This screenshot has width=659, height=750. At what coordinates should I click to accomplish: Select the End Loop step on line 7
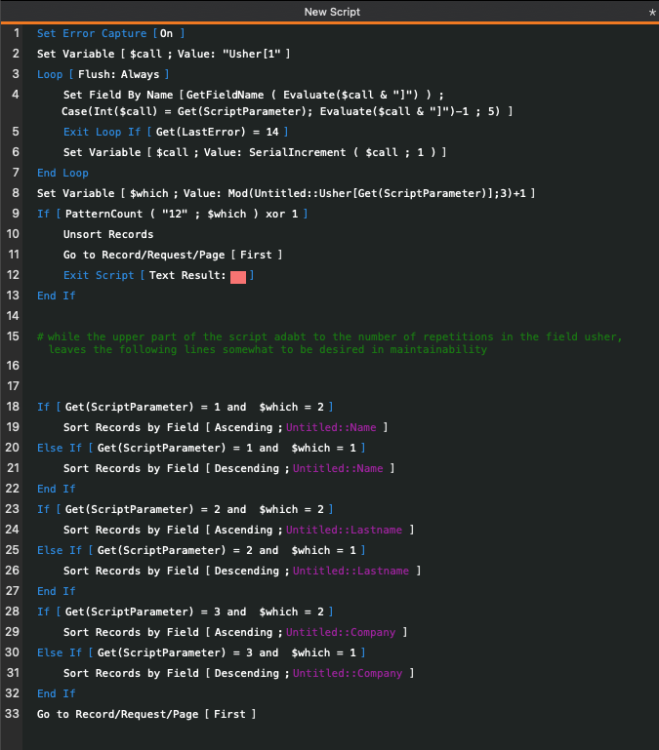coord(62,173)
